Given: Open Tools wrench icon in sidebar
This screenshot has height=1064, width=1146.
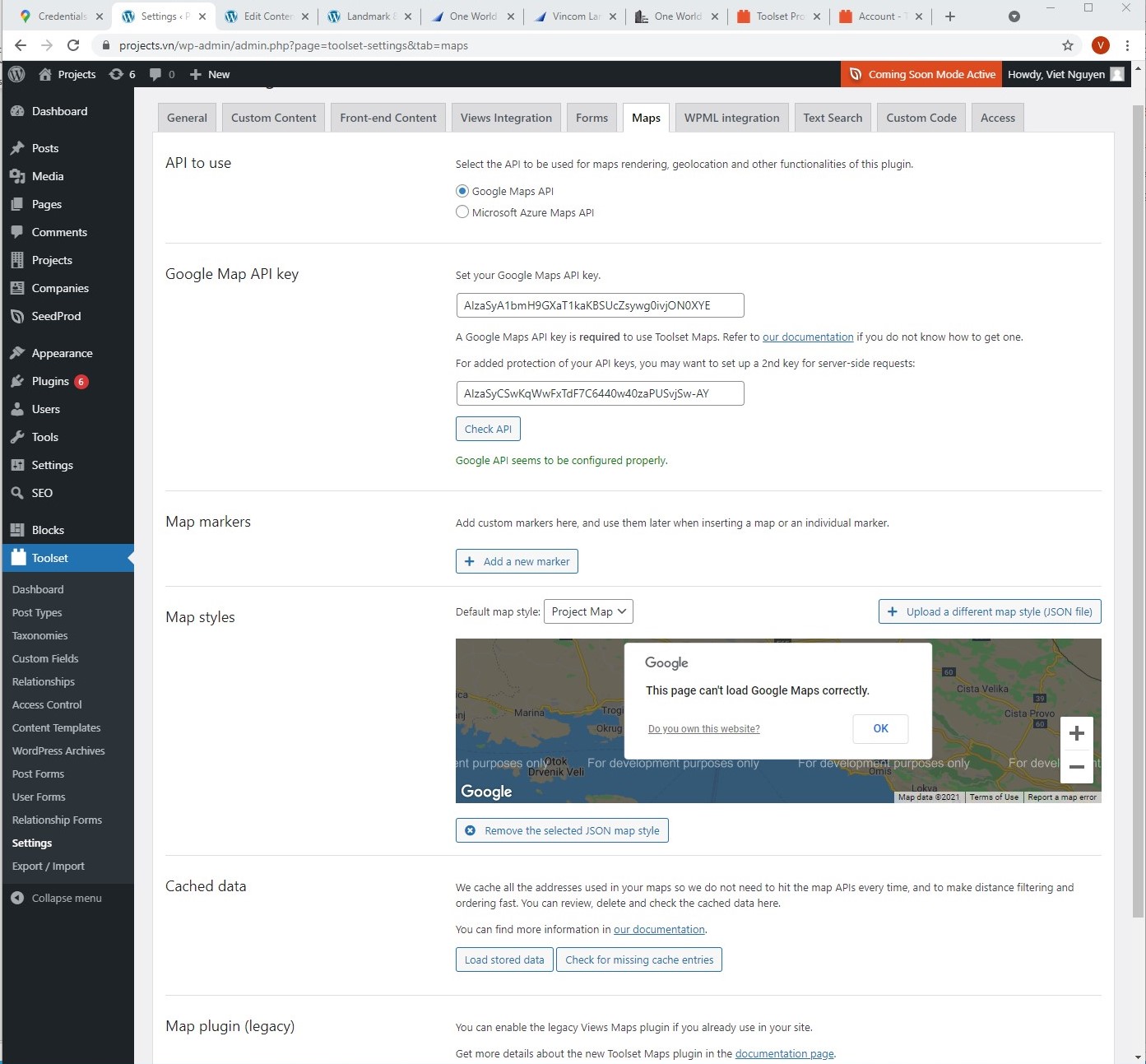Looking at the screenshot, I should (x=17, y=437).
